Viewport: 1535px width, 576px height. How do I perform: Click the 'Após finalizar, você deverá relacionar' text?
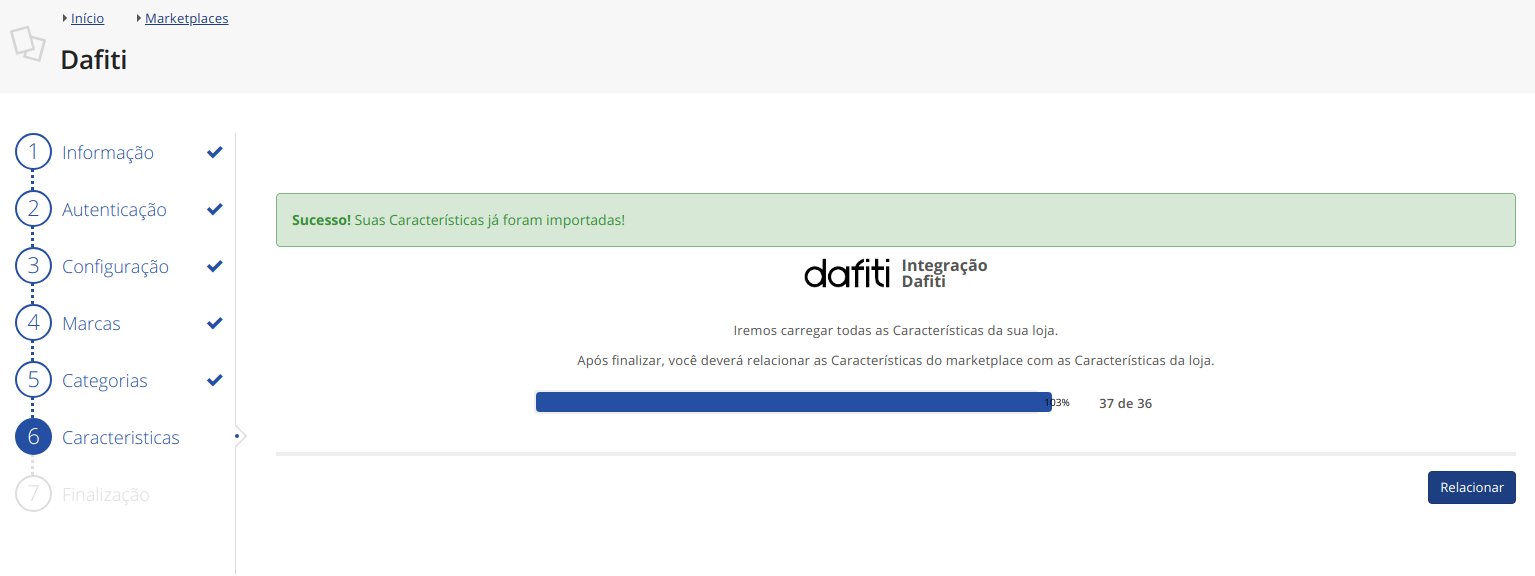[x=895, y=361]
